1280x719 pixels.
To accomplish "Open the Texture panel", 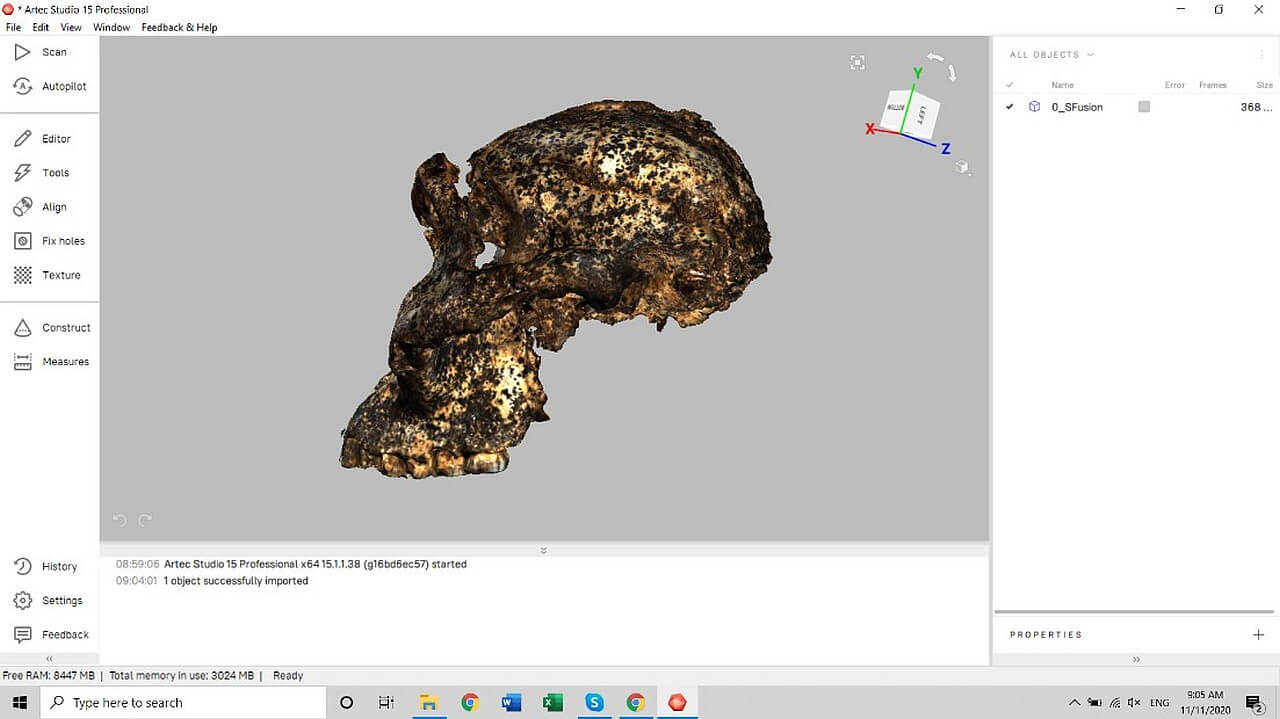I will click(48, 275).
